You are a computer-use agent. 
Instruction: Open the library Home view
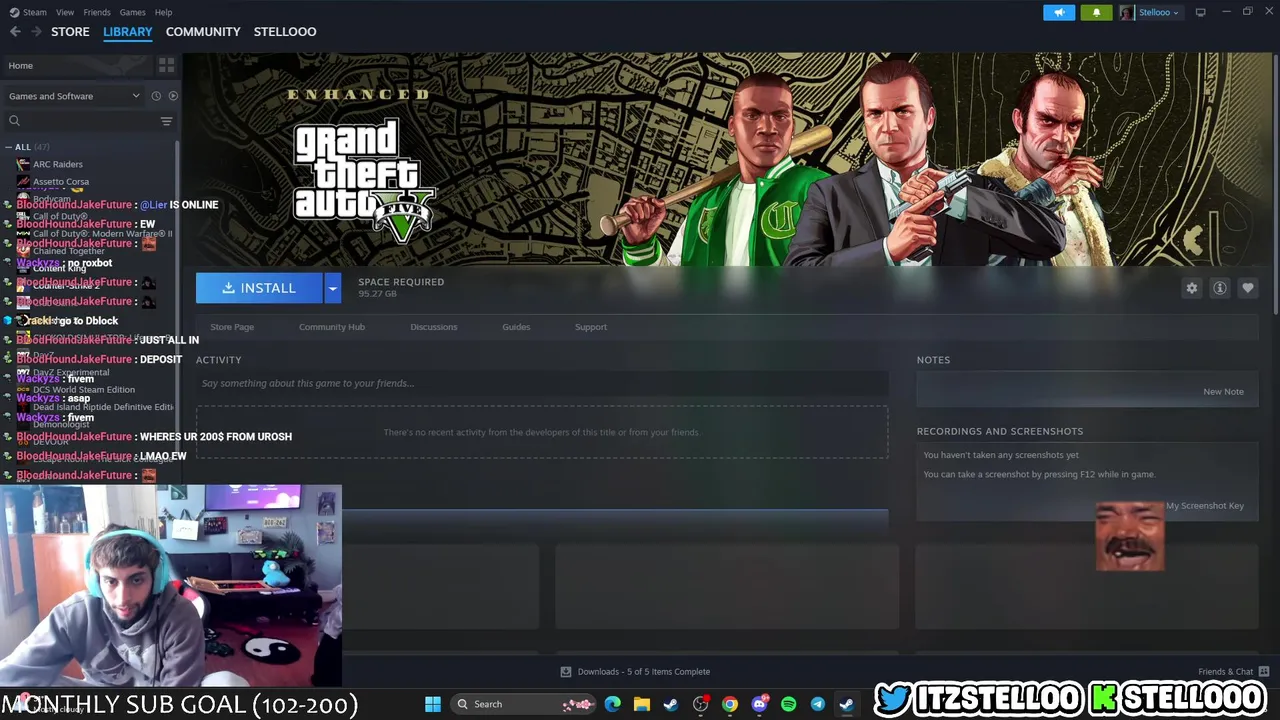point(78,66)
